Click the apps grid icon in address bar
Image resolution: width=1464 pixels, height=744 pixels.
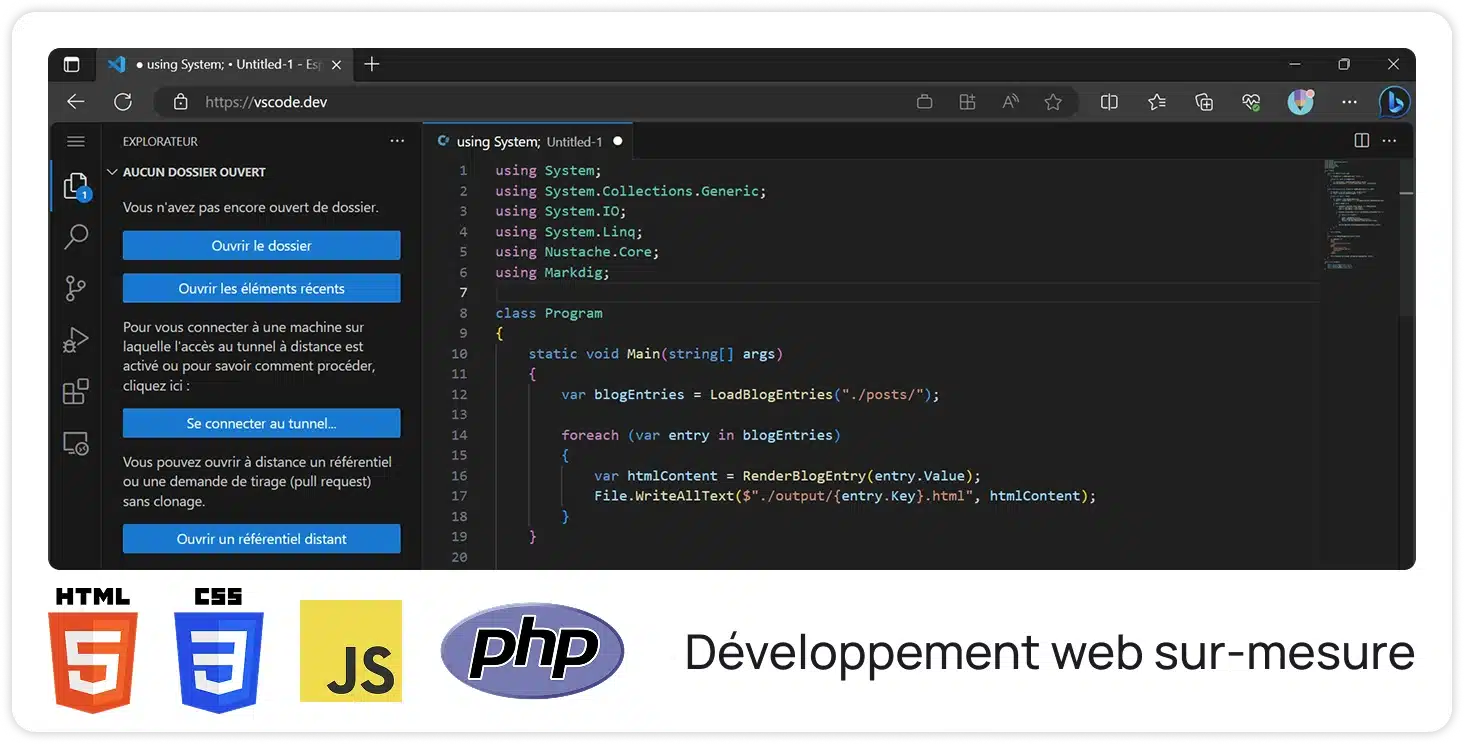tap(967, 102)
